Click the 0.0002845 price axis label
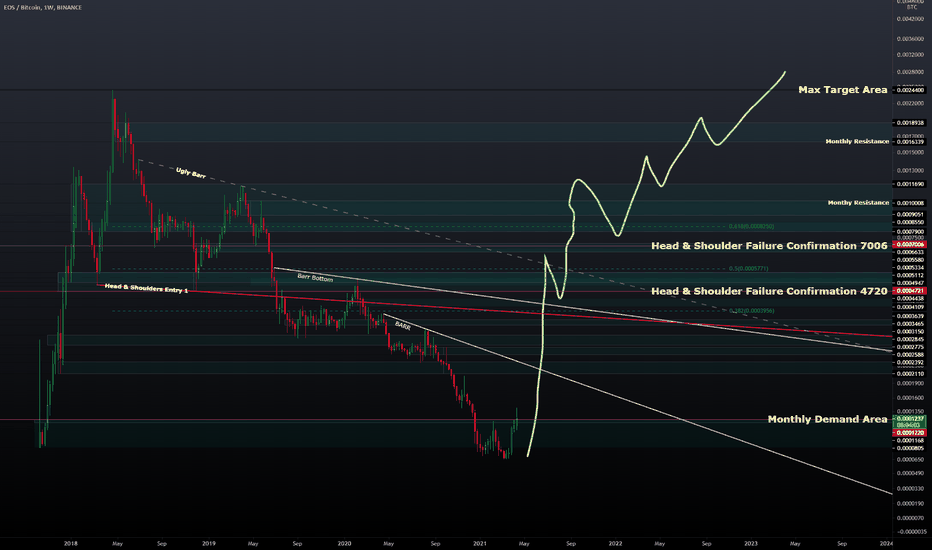 click(910, 340)
